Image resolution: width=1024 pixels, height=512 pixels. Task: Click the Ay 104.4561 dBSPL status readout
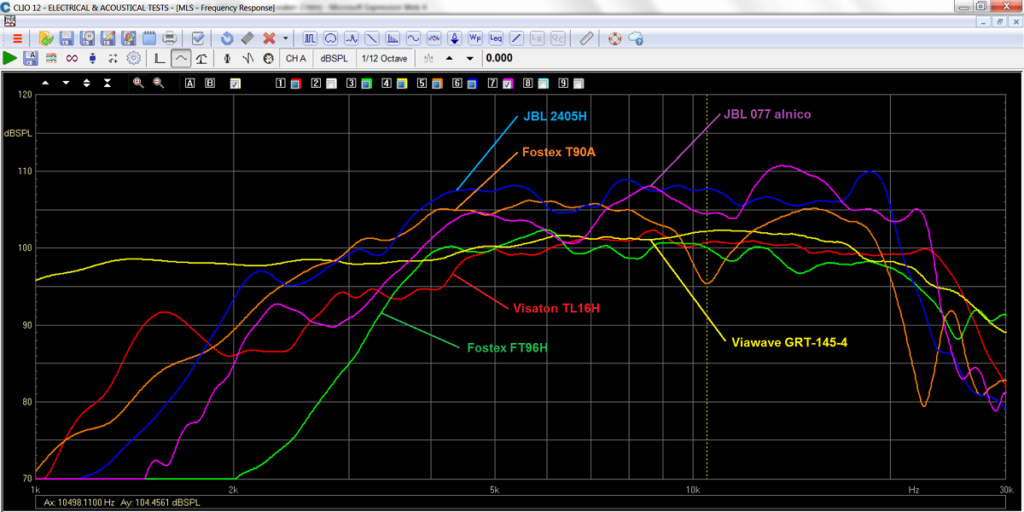[159, 503]
